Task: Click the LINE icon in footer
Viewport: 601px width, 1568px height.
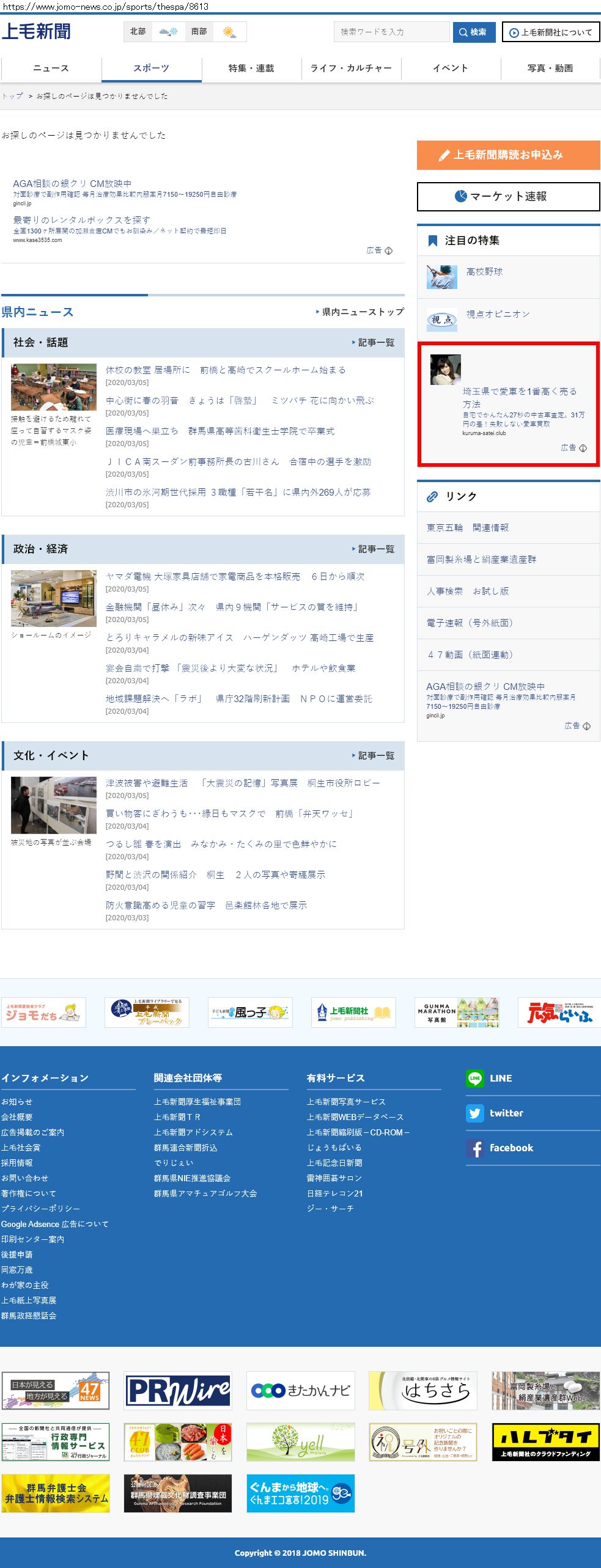Action: click(474, 1079)
